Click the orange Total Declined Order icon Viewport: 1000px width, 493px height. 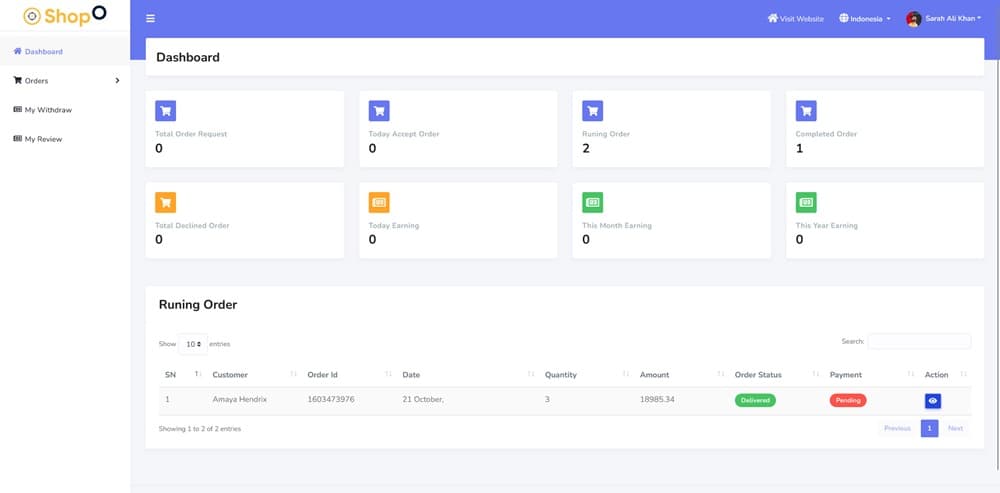[165, 203]
